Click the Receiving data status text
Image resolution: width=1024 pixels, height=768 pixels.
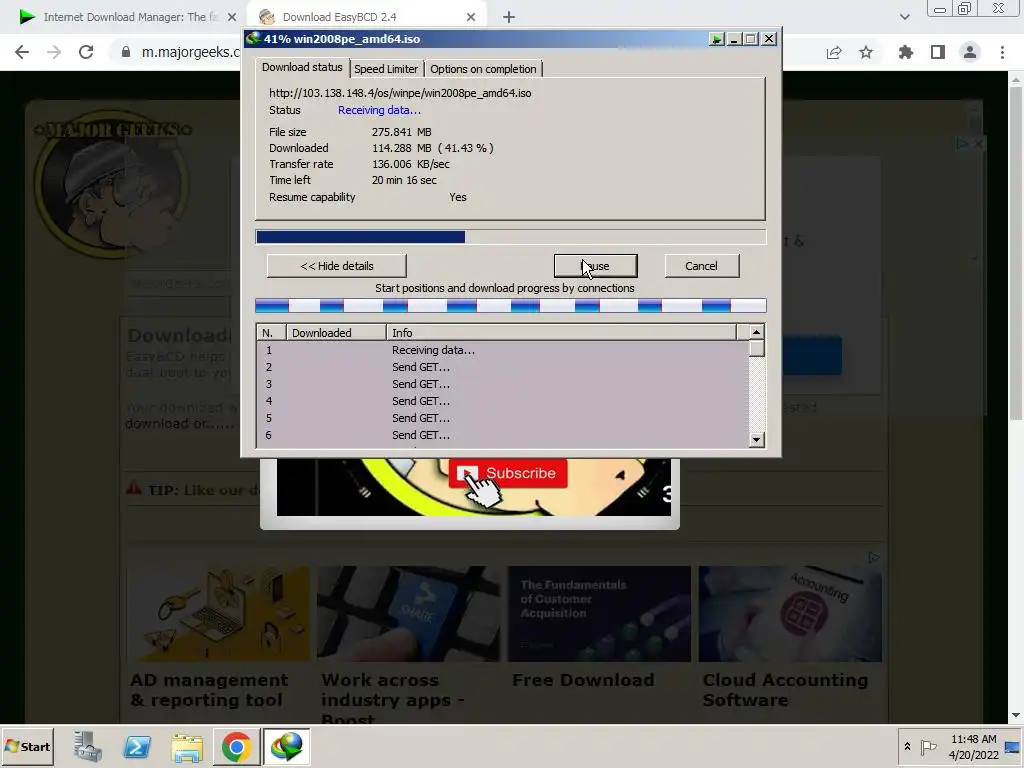[379, 110]
